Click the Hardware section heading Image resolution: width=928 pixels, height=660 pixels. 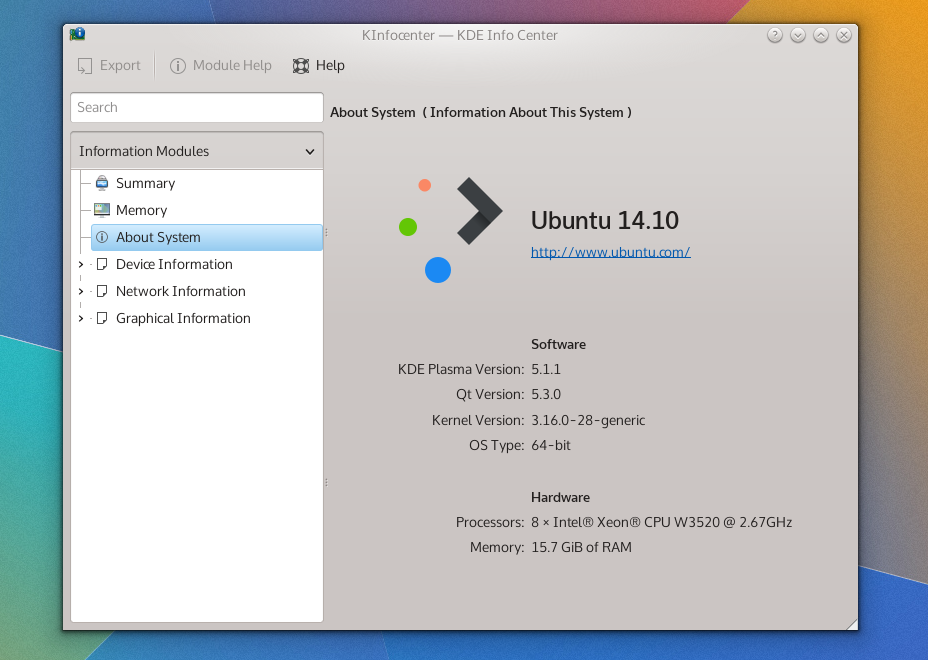click(x=560, y=497)
